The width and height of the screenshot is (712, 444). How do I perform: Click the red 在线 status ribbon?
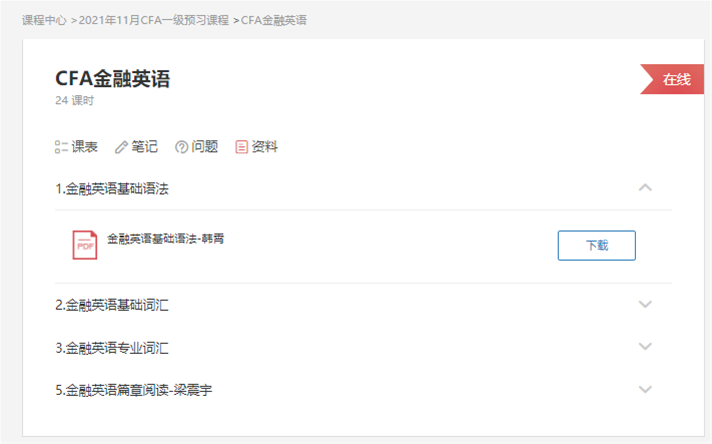pos(675,80)
